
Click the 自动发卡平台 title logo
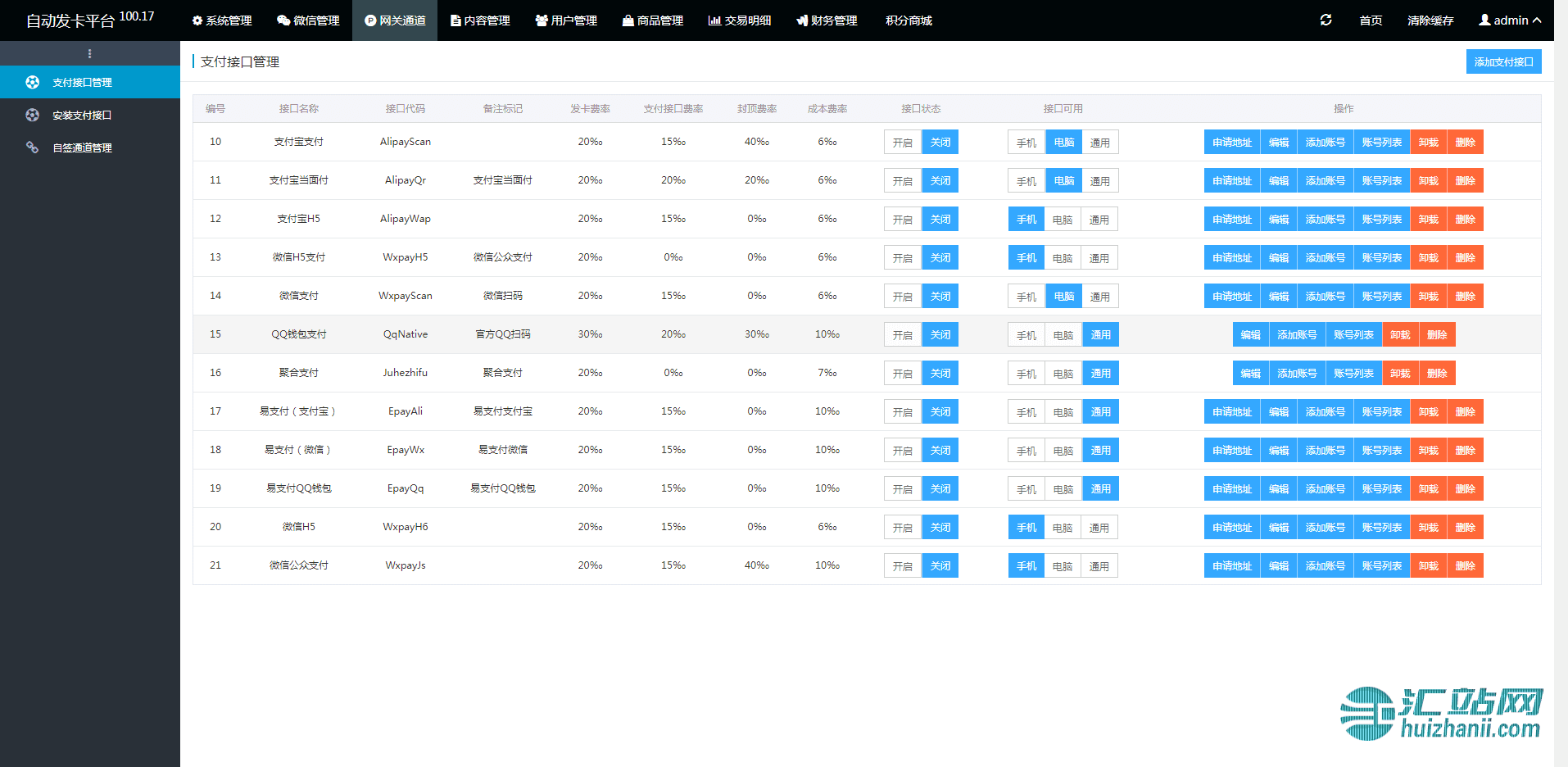tap(70, 20)
